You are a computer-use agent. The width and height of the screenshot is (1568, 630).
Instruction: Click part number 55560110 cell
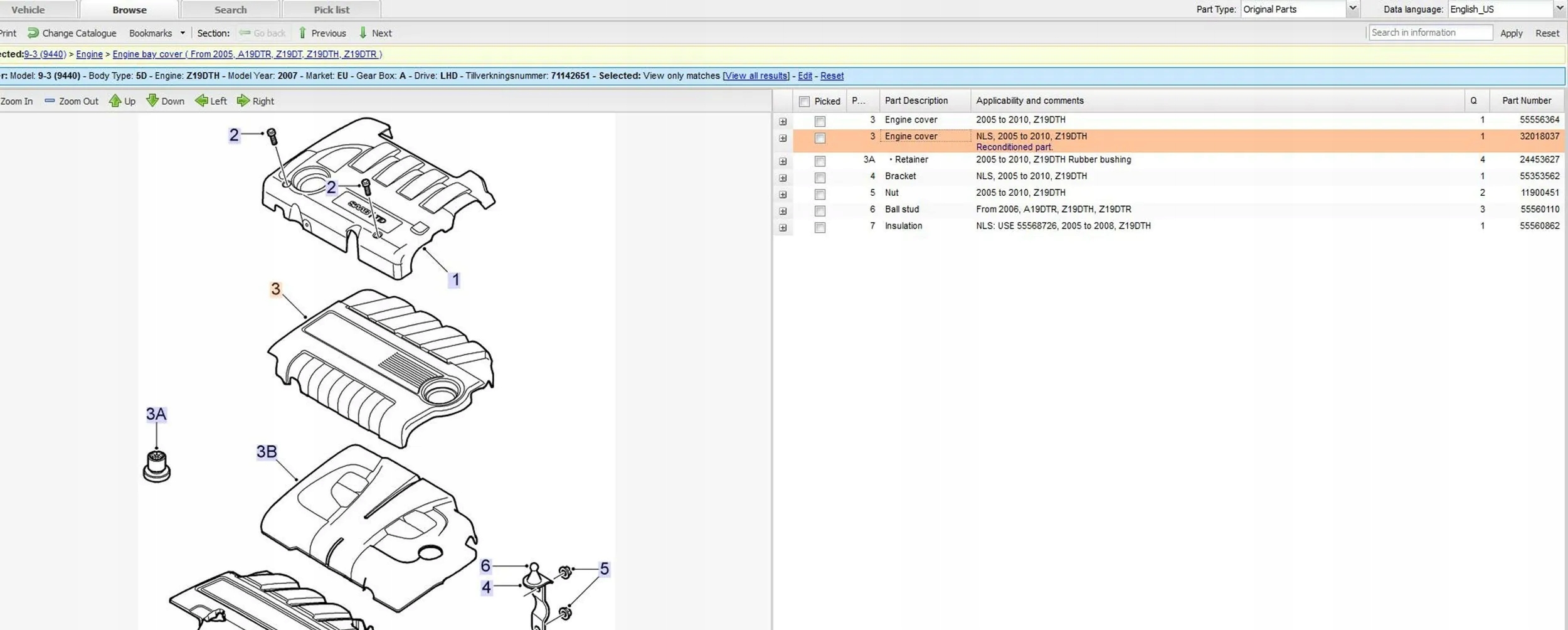[x=1540, y=210]
